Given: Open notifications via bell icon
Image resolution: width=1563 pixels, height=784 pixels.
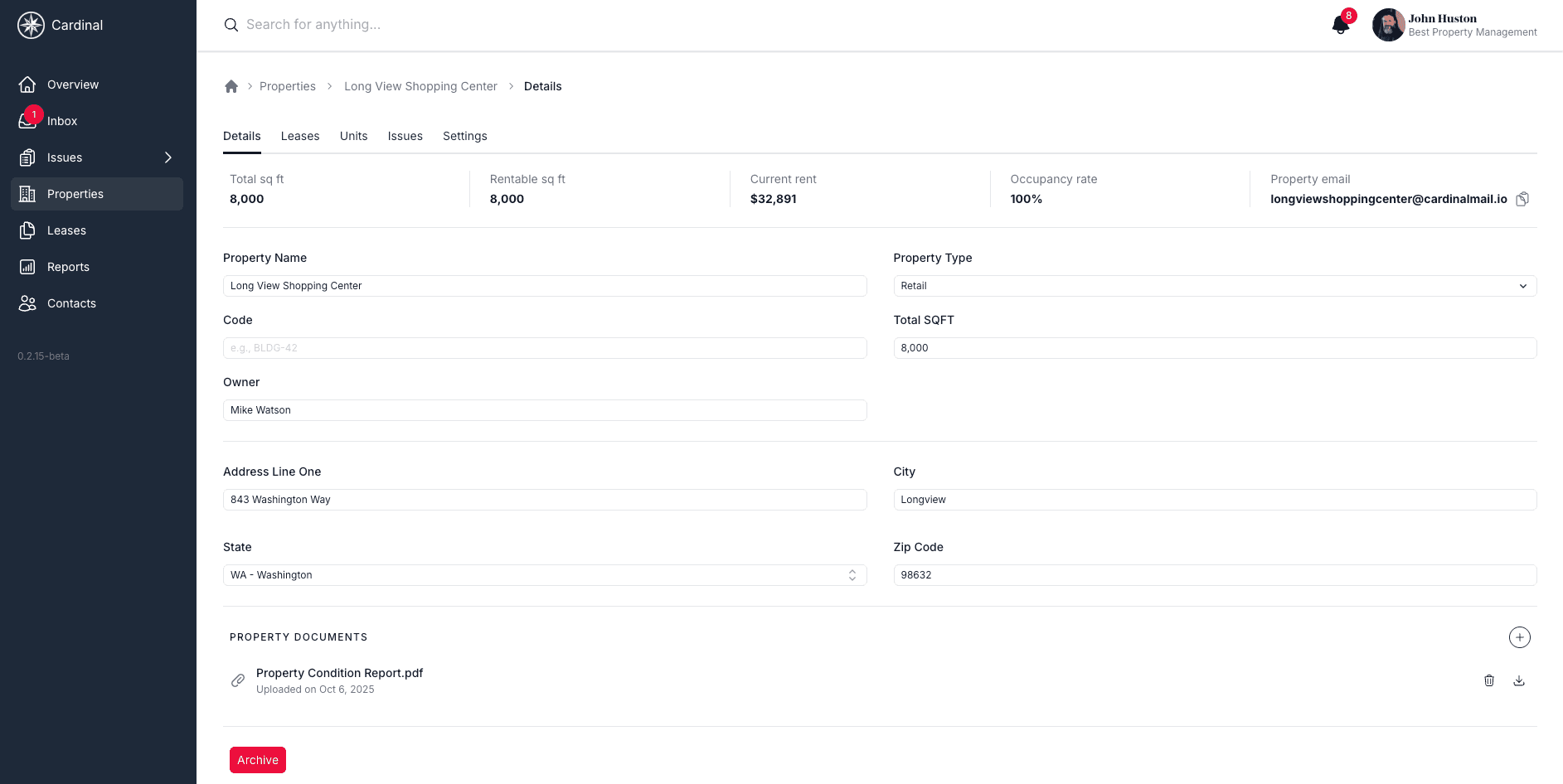Looking at the screenshot, I should [x=1339, y=25].
